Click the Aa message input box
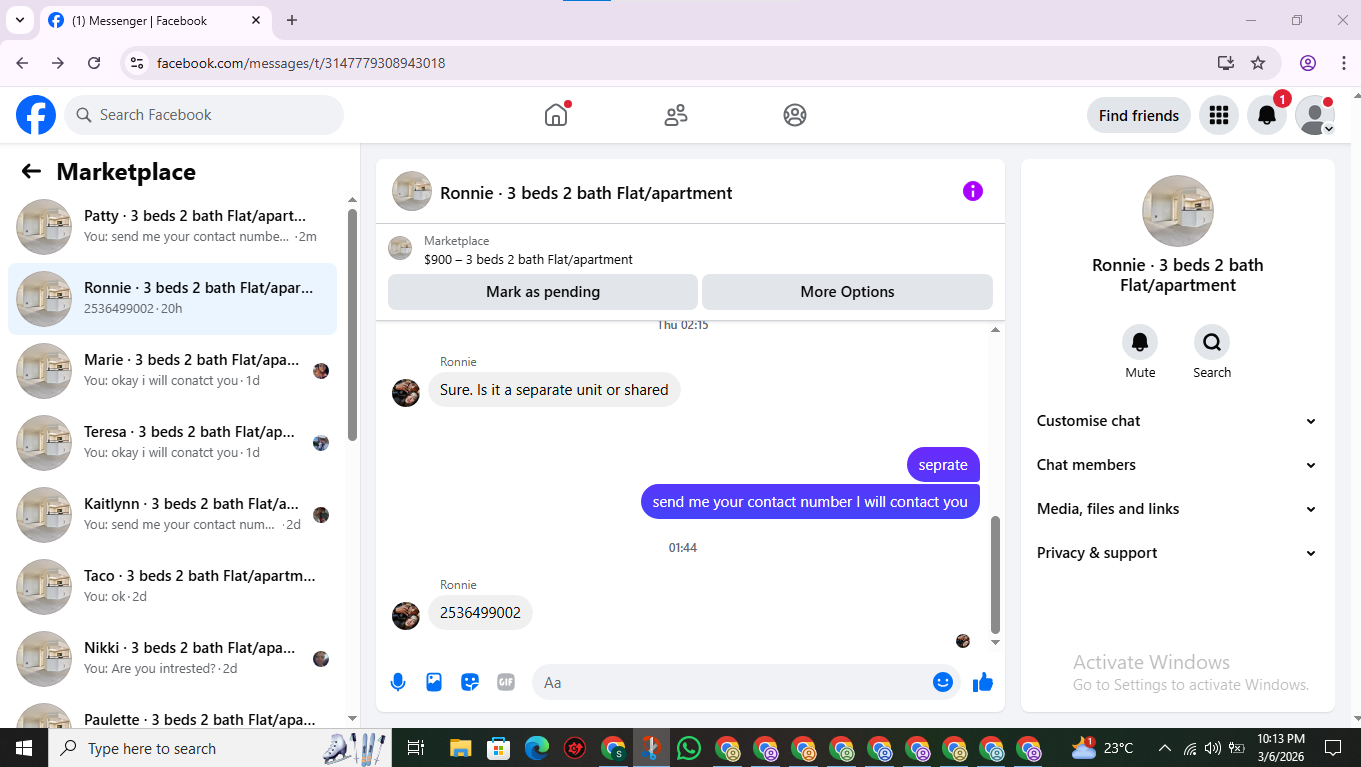This screenshot has height=767, width=1361. [745, 682]
